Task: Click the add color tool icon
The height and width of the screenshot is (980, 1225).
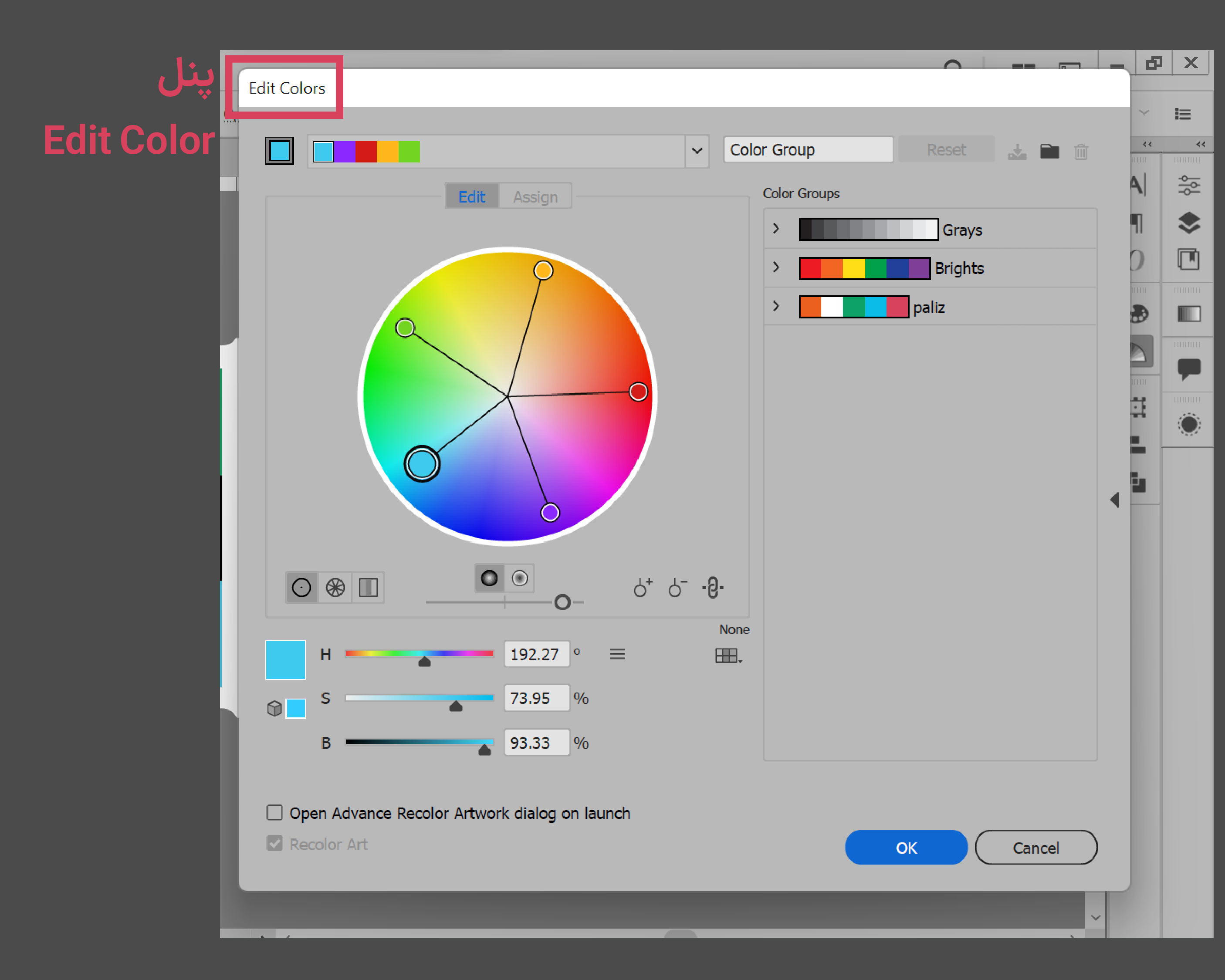Action: pos(642,588)
